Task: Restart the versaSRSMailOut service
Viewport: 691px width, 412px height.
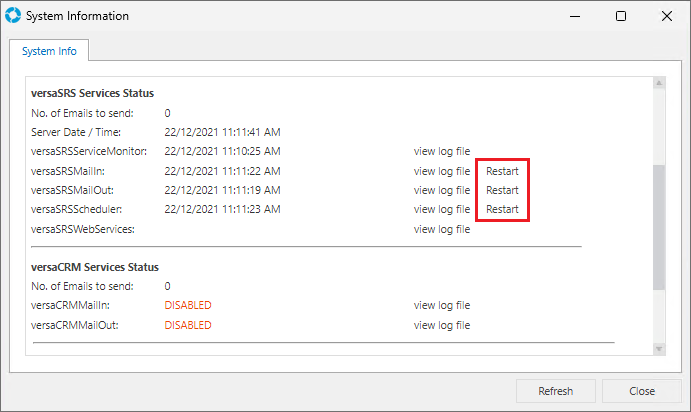Action: (502, 190)
